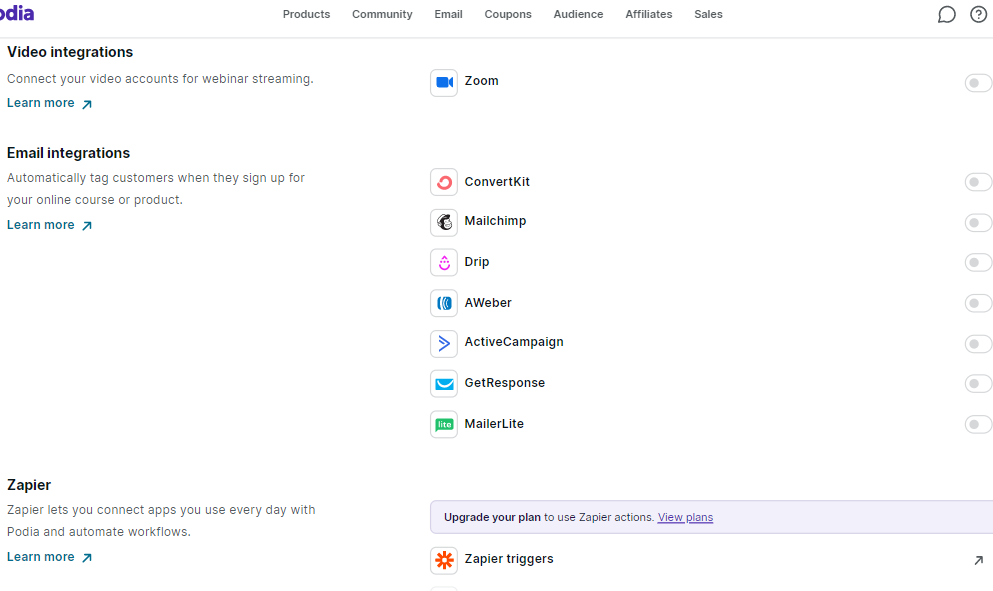Click the GetResponse label

point(505,383)
